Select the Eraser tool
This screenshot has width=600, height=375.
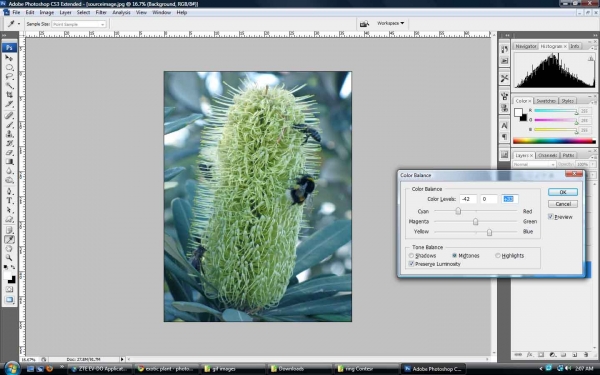(9, 152)
